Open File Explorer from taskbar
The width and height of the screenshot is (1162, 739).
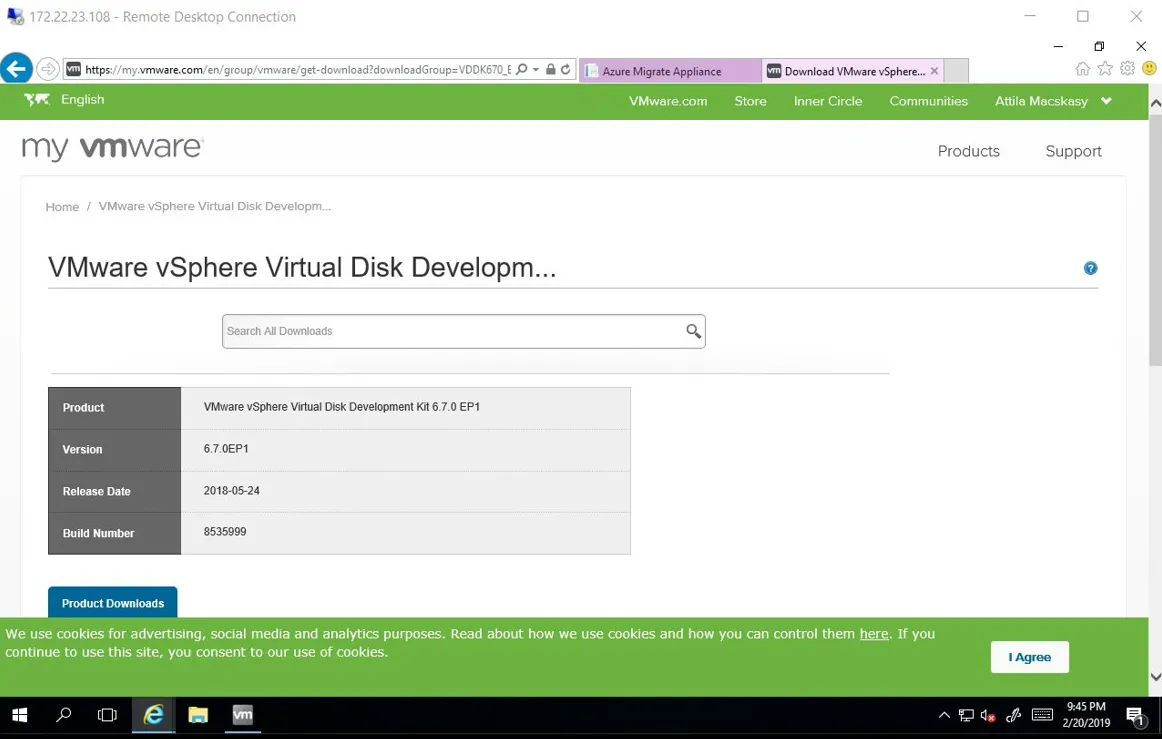(198, 715)
